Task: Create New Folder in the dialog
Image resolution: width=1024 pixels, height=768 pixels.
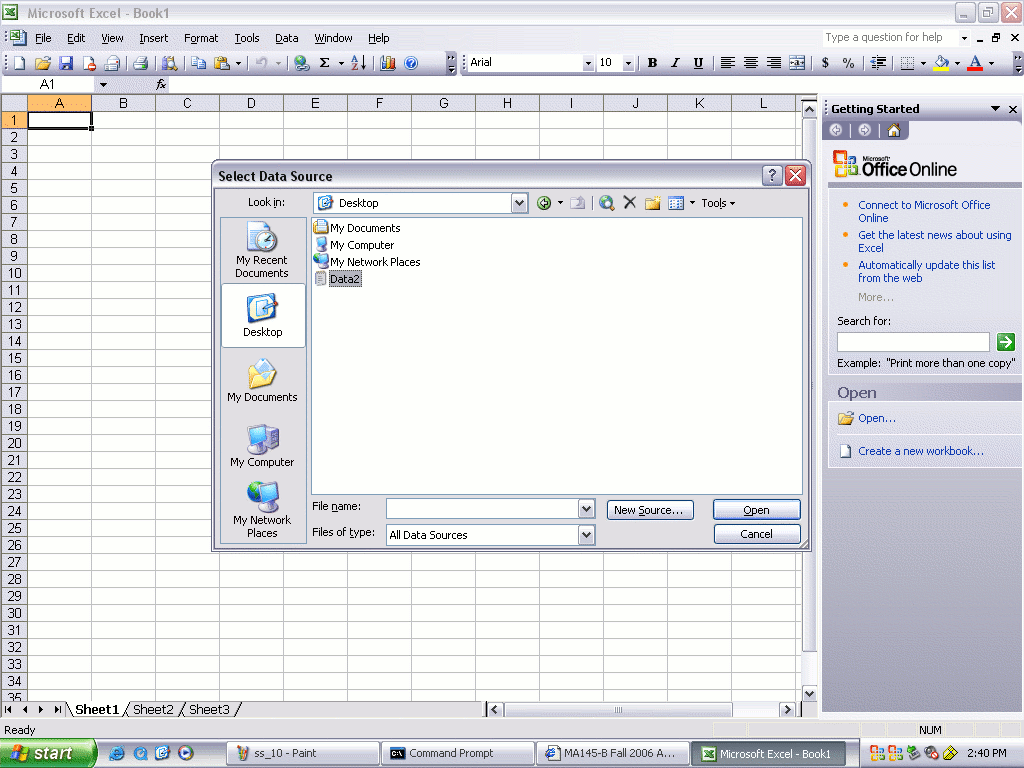Action: click(652, 203)
